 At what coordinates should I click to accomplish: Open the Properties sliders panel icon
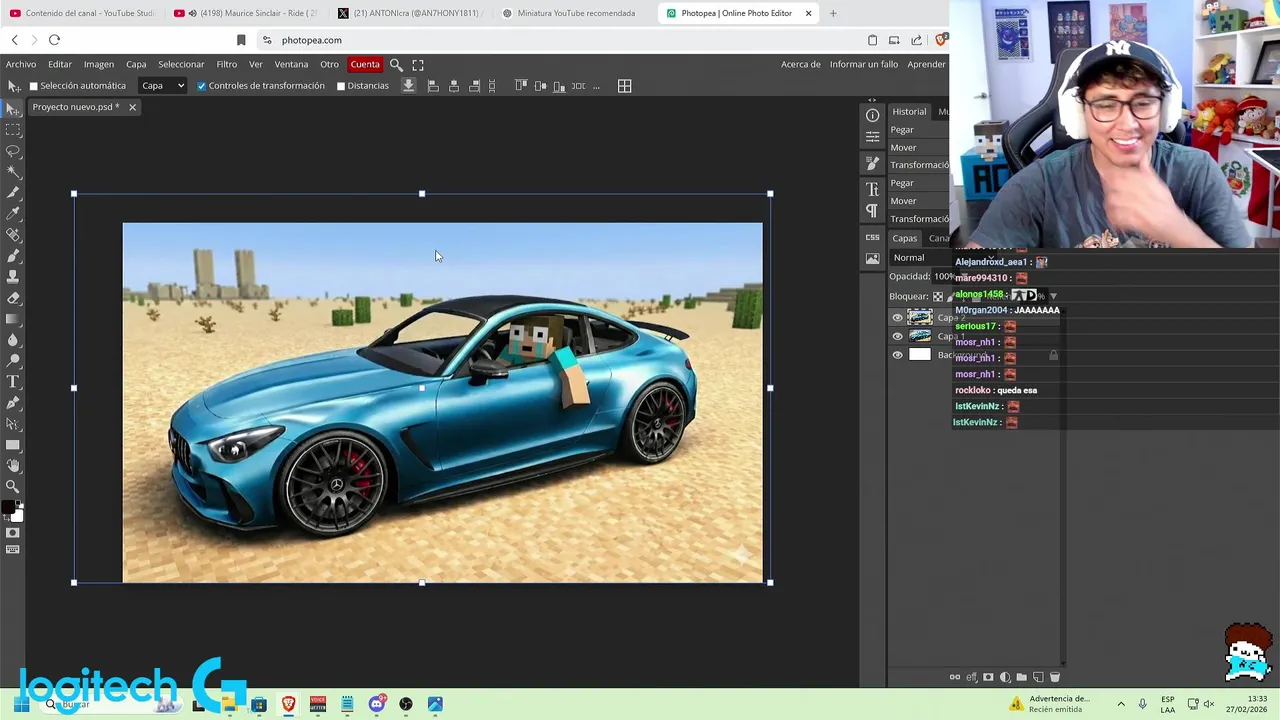872,136
